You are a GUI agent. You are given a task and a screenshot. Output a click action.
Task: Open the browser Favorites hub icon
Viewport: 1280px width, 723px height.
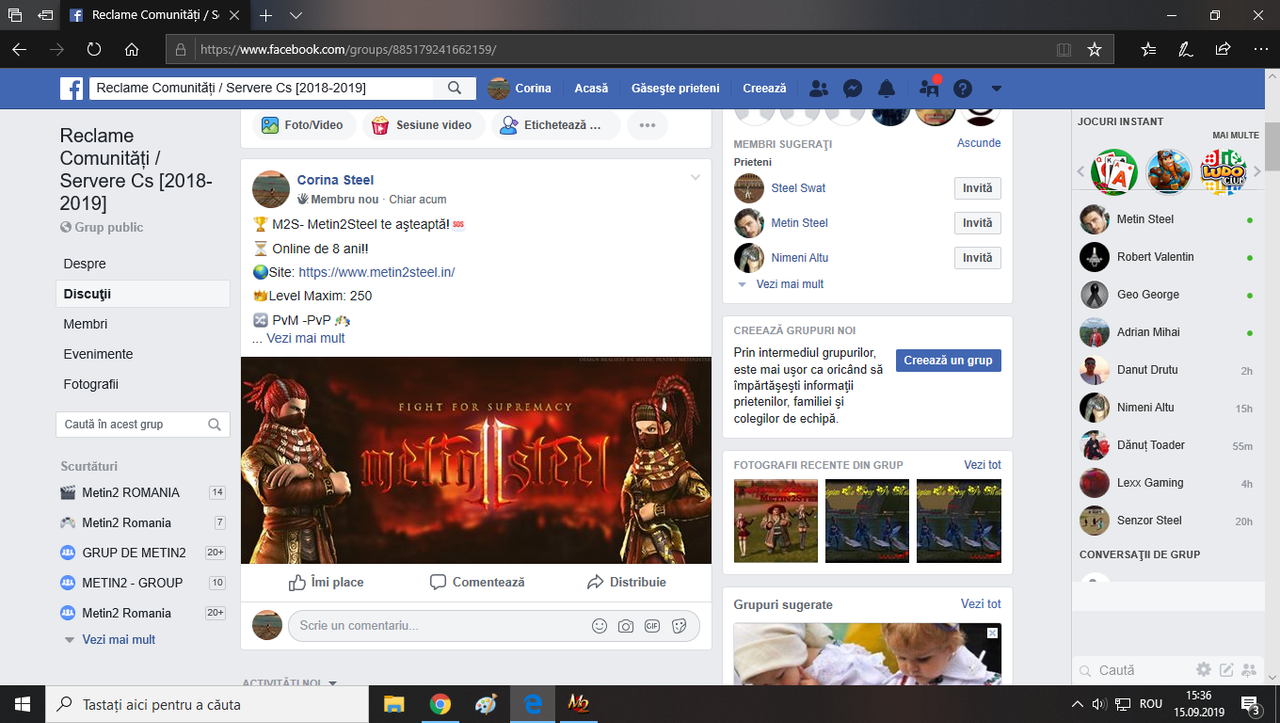(x=1148, y=49)
